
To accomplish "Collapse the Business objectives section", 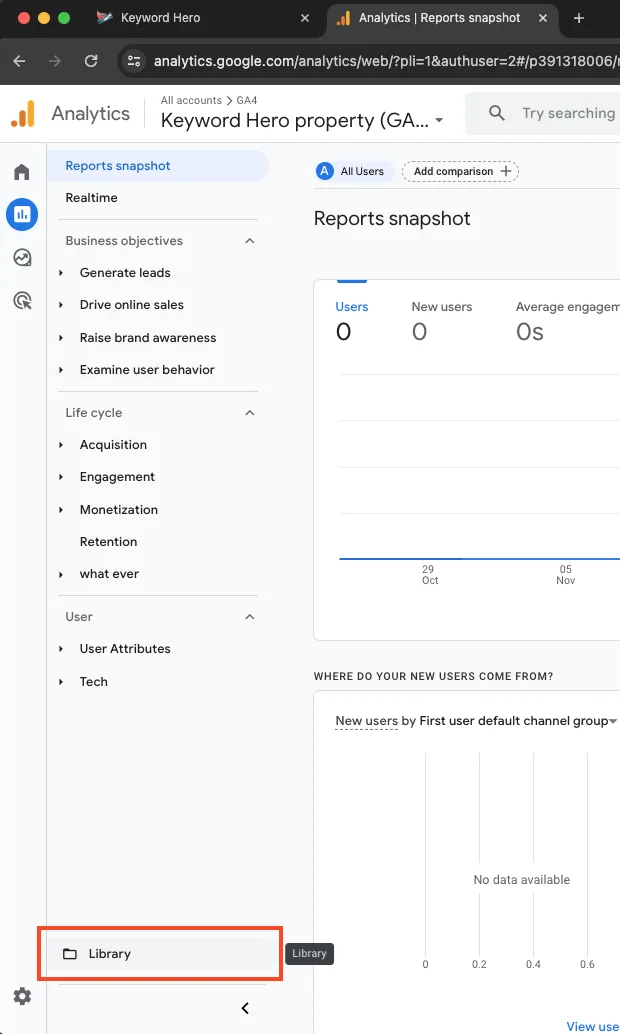I will point(249,241).
